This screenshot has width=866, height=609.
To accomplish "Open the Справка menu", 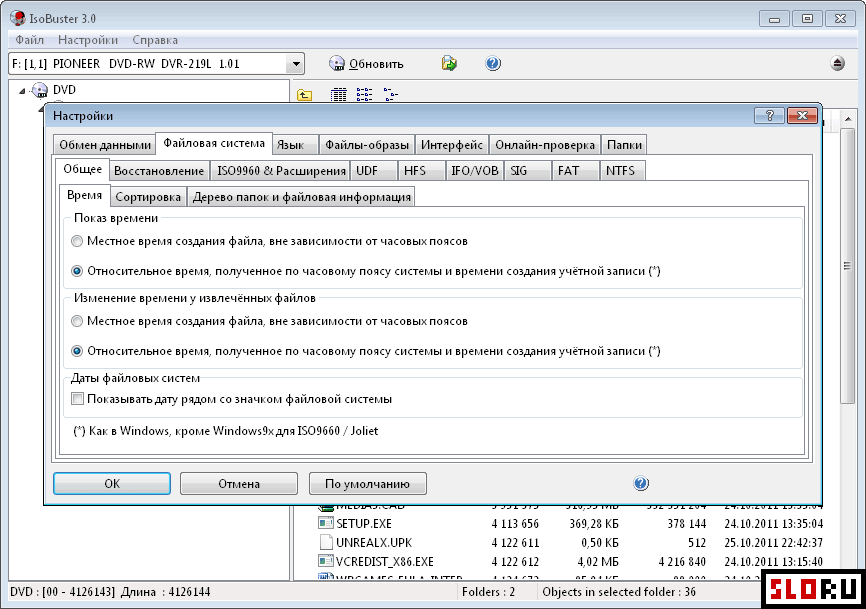I will point(155,40).
